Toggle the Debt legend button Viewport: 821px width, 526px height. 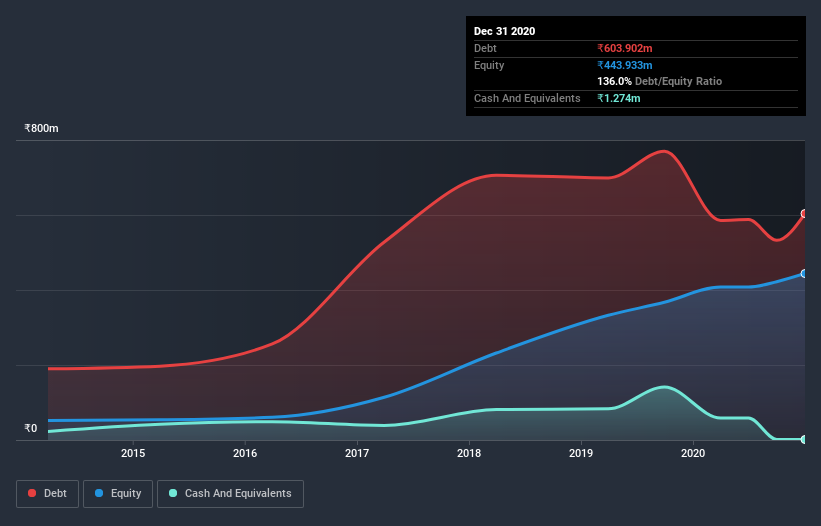(x=47, y=494)
